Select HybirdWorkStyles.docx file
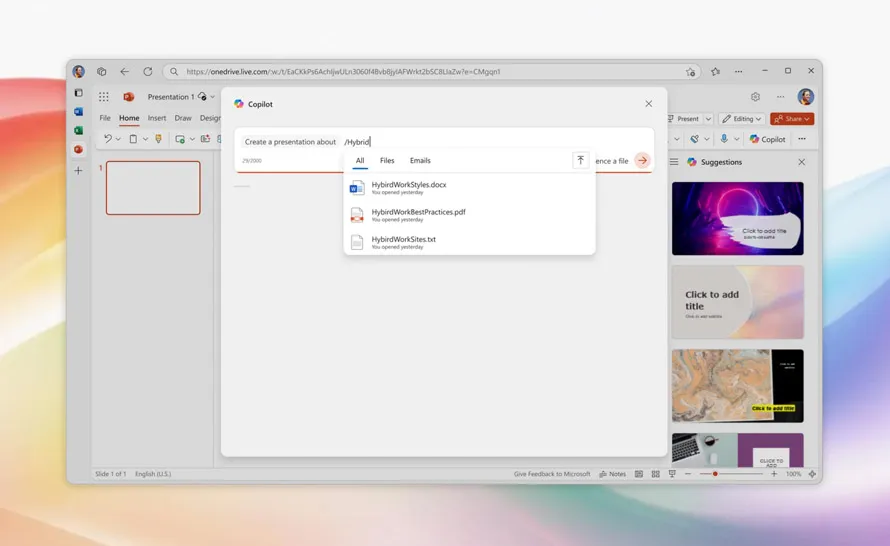 click(x=469, y=187)
